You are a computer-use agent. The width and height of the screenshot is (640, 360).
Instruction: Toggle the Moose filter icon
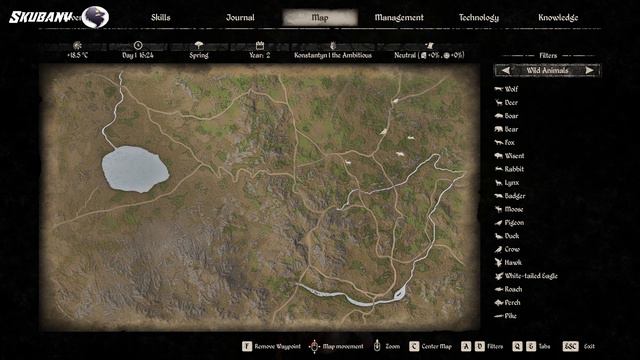(x=498, y=209)
